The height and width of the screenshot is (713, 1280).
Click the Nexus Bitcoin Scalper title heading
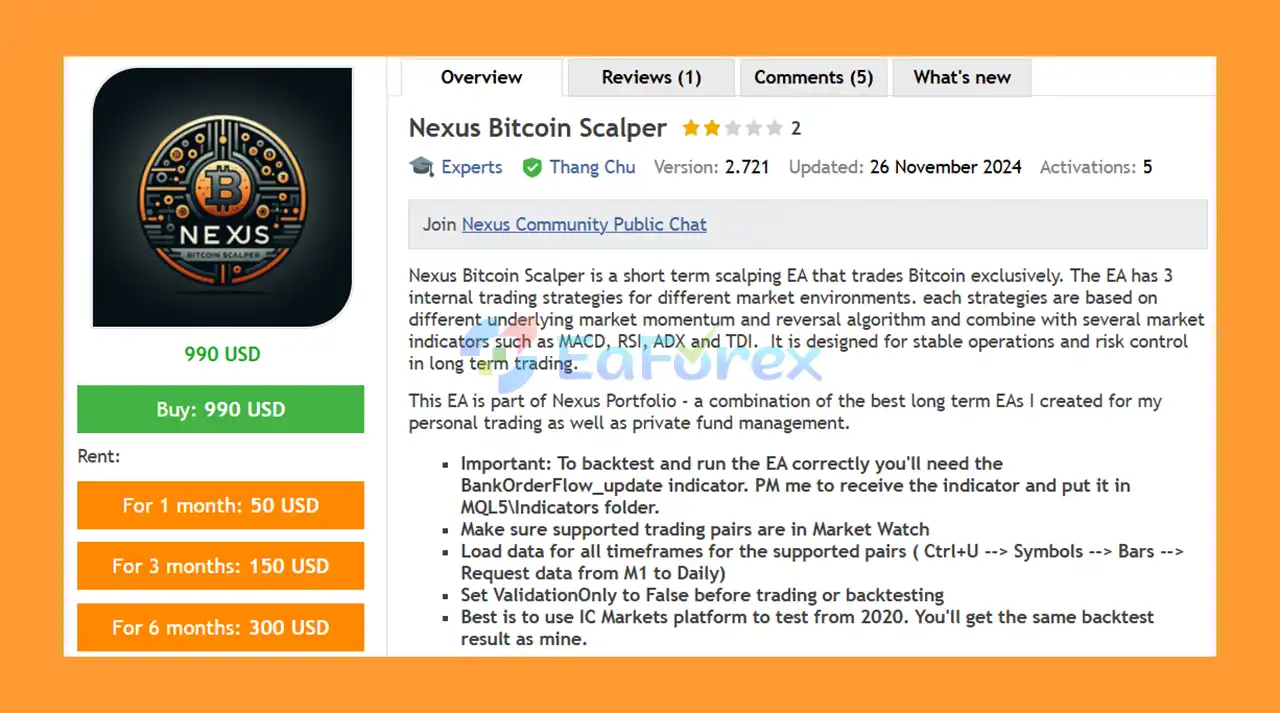(538, 128)
